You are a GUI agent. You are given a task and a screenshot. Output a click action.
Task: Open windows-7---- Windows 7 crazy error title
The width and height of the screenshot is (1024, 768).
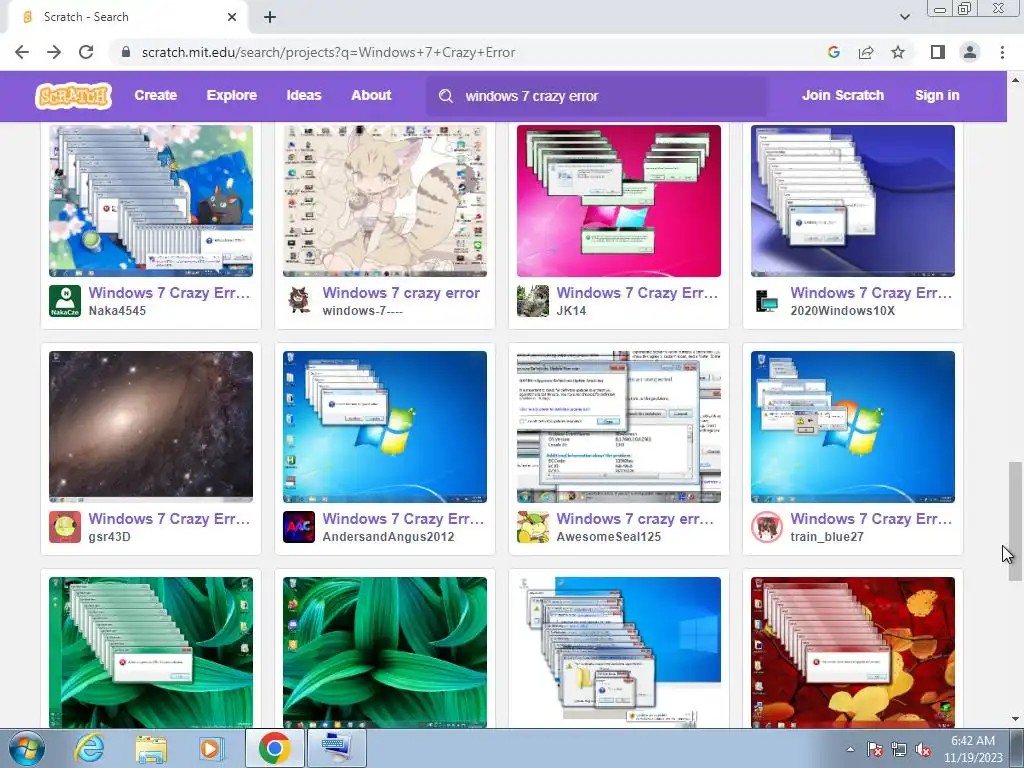(401, 293)
